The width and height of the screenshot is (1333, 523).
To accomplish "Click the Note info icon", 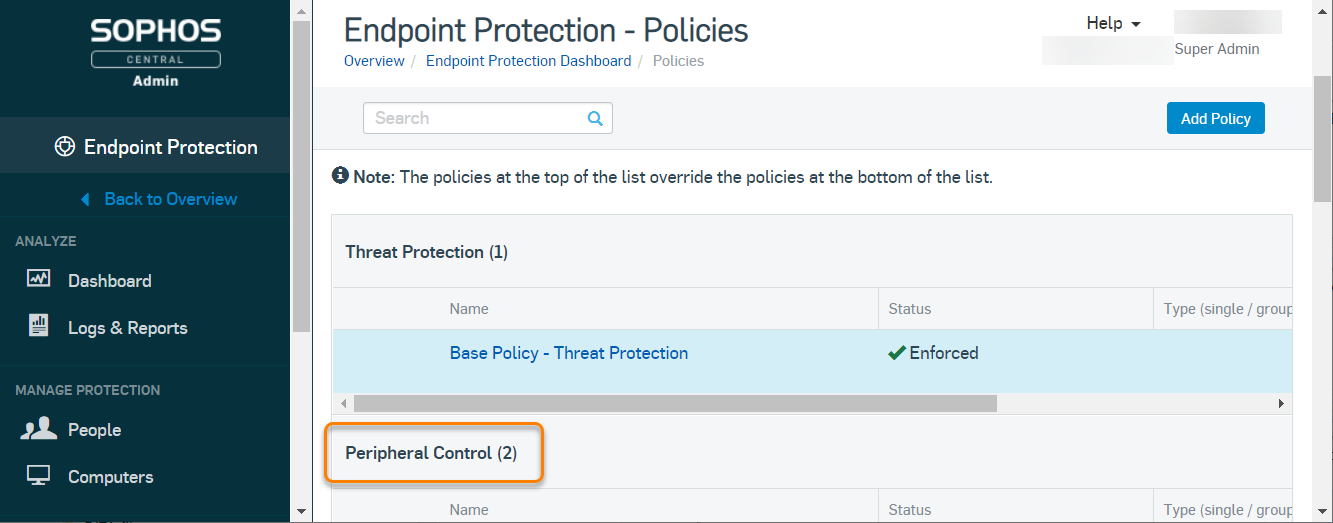I will (x=340, y=176).
